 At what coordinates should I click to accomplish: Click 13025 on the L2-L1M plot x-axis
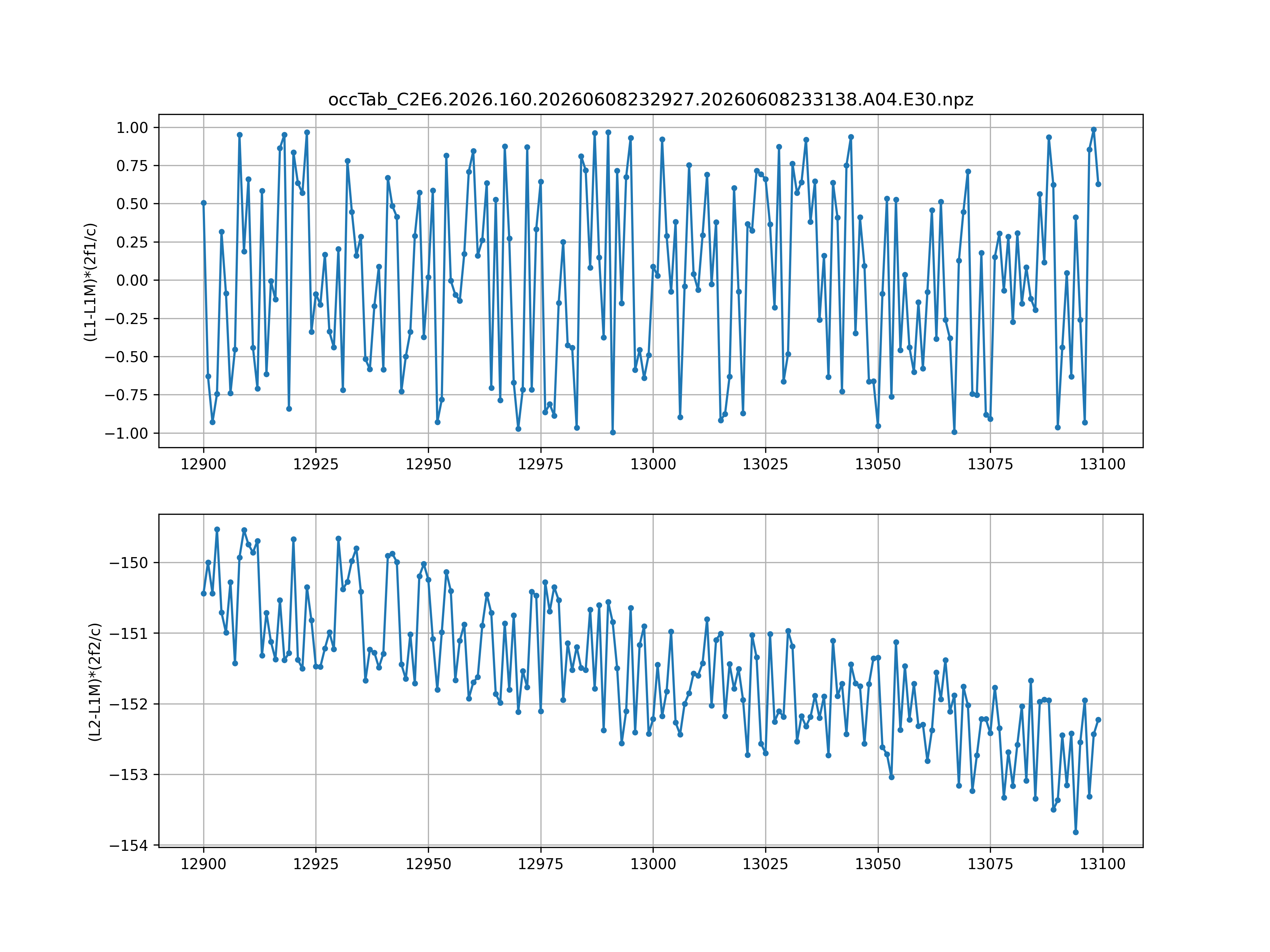pos(765,864)
